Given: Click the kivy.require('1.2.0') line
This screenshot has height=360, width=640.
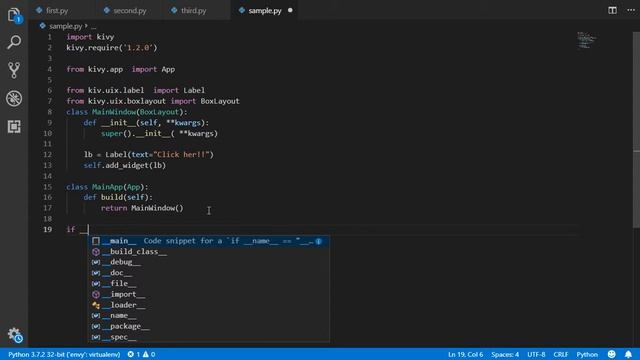Looking at the screenshot, I should tap(111, 48).
